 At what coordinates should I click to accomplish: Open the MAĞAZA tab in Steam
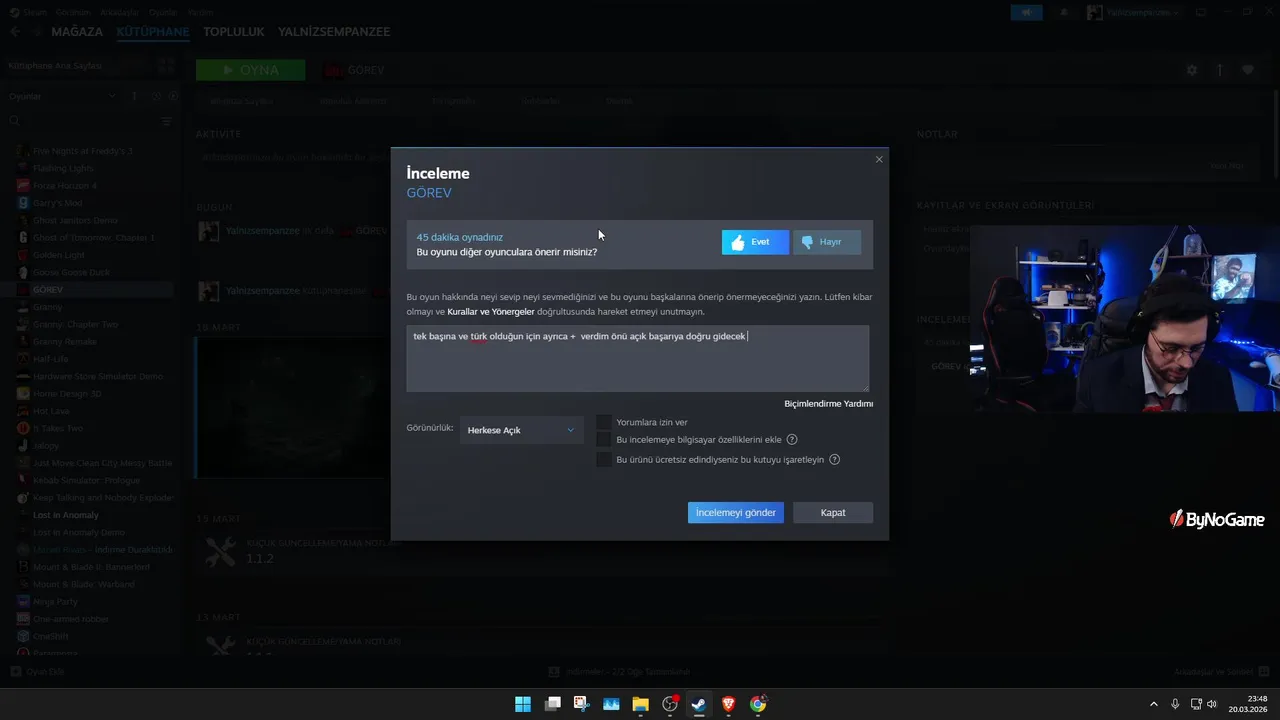point(77,32)
